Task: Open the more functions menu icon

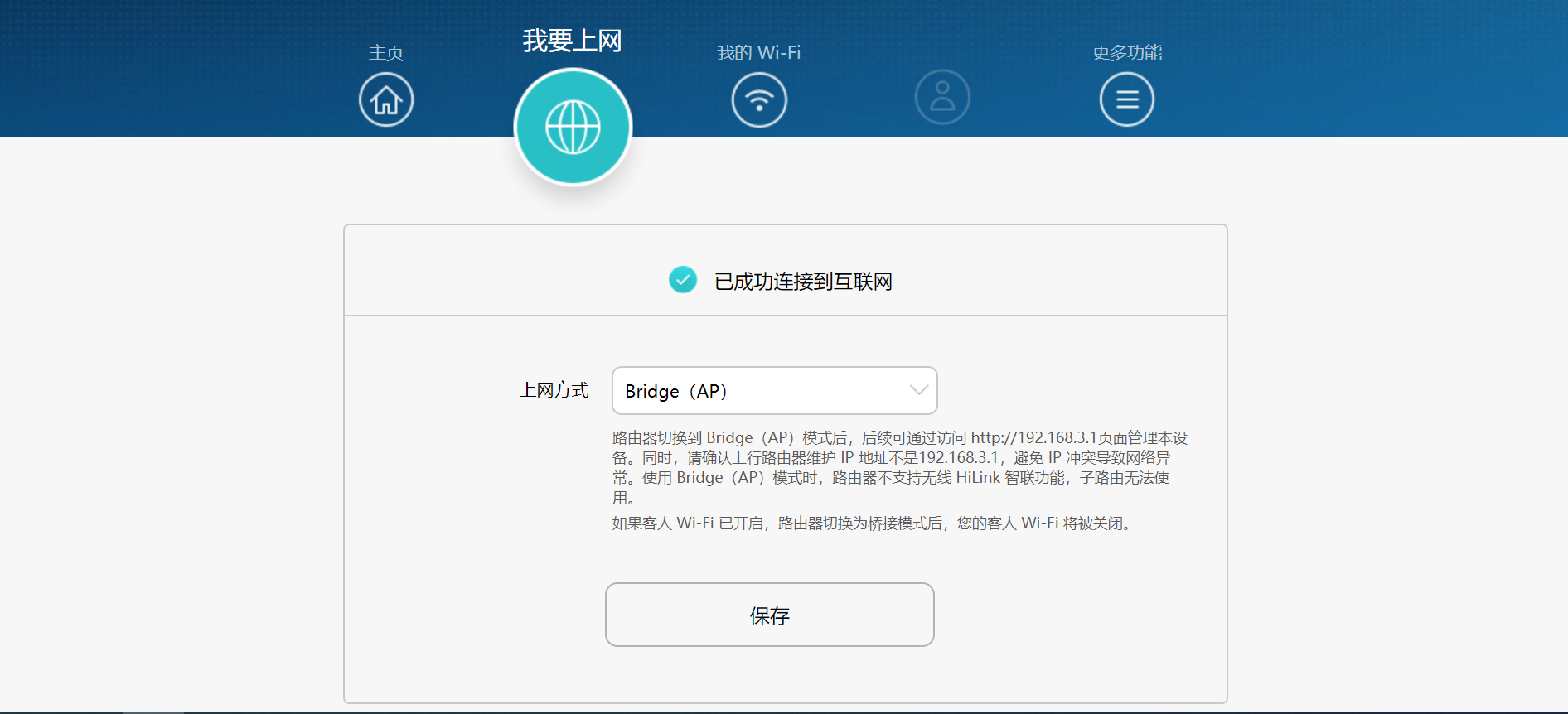Action: [x=1126, y=99]
